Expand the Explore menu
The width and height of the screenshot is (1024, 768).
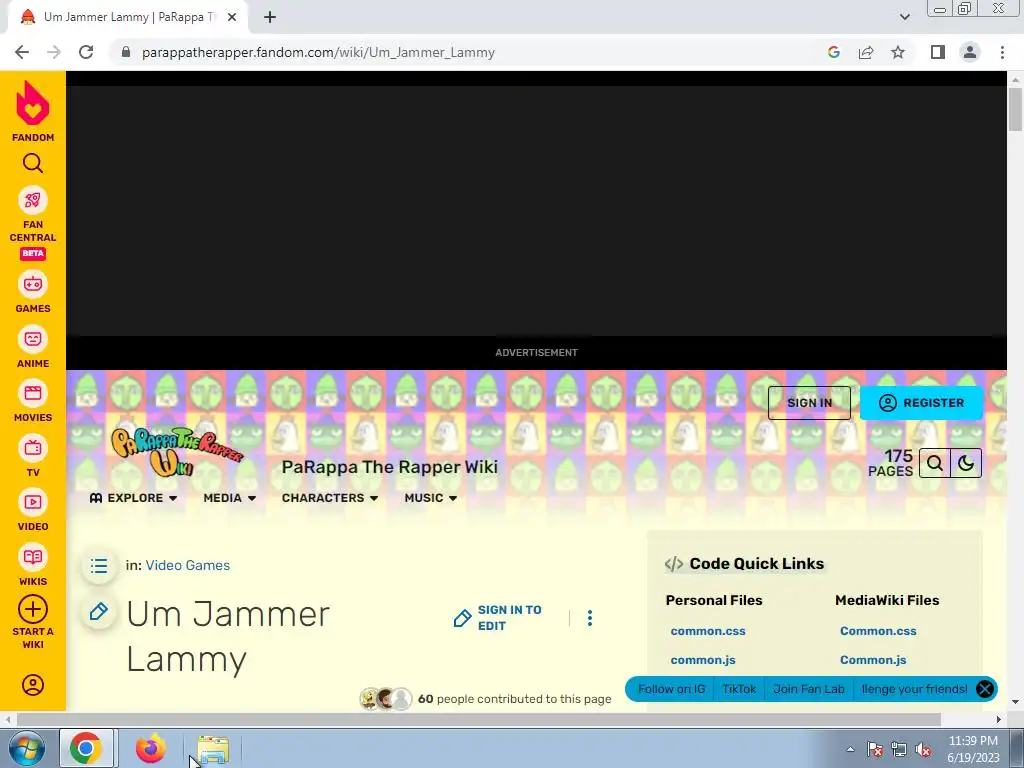coord(133,498)
